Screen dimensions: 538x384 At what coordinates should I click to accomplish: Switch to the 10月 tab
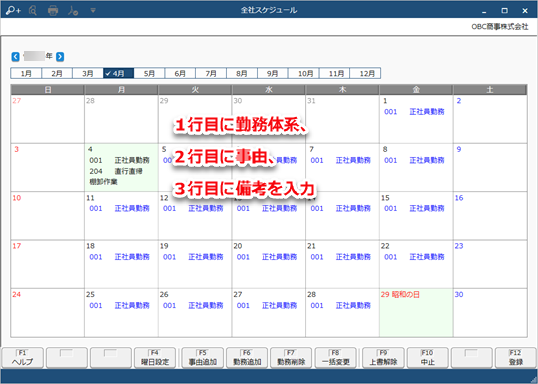[x=305, y=73]
